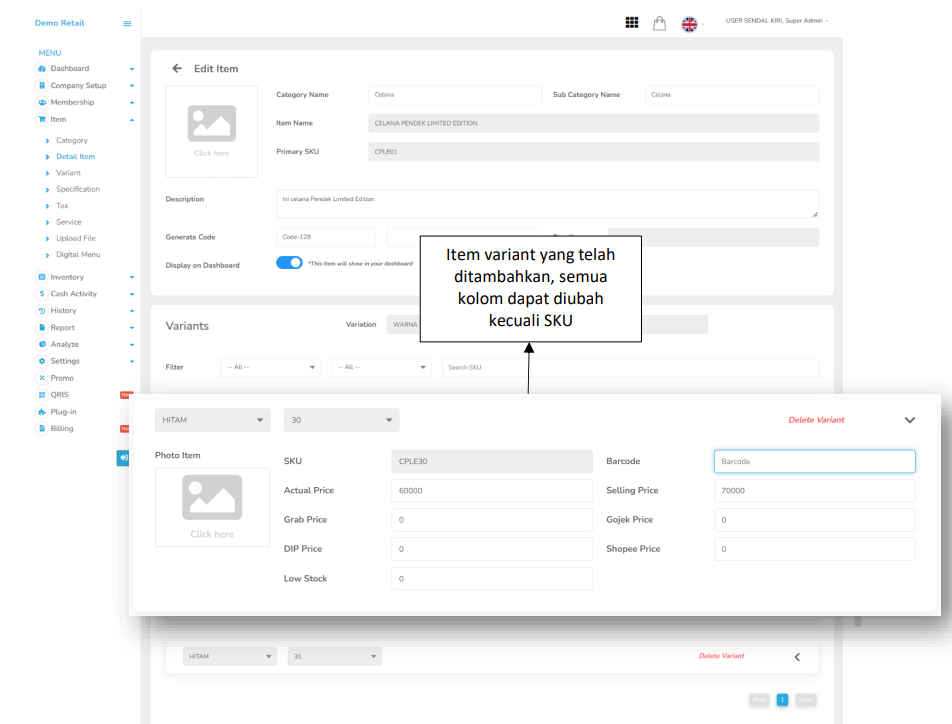The width and height of the screenshot is (952, 724).
Task: Click the Dashboard icon in sidebar
Action: tap(42, 69)
